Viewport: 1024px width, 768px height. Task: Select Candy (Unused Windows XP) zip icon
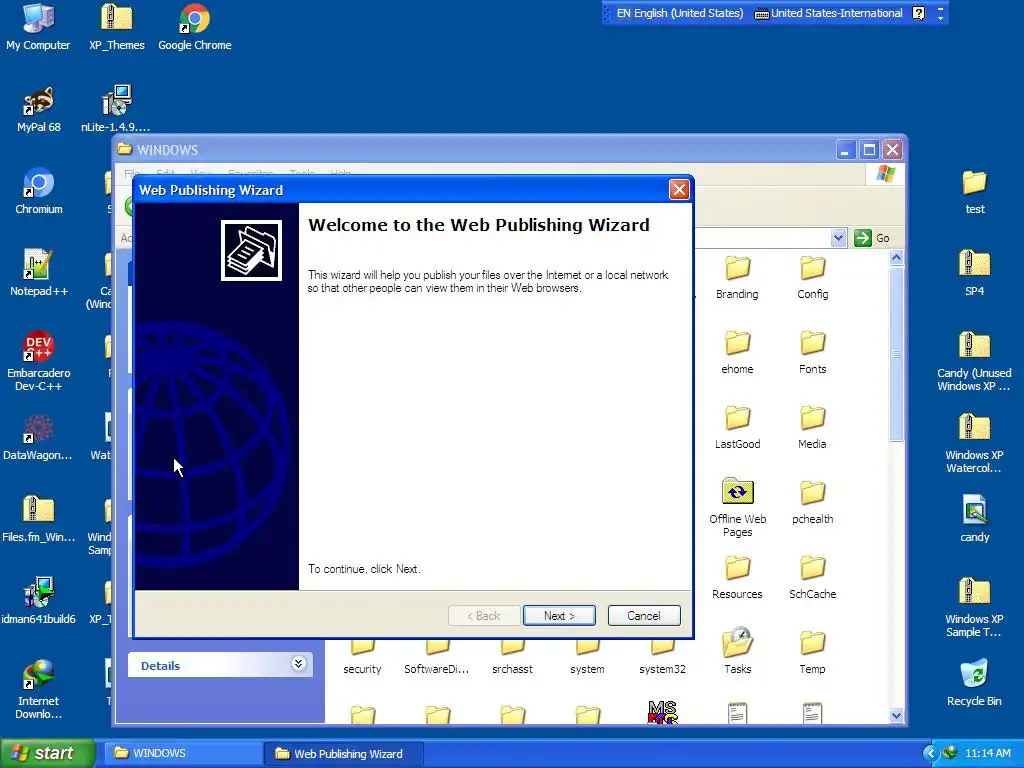point(974,361)
